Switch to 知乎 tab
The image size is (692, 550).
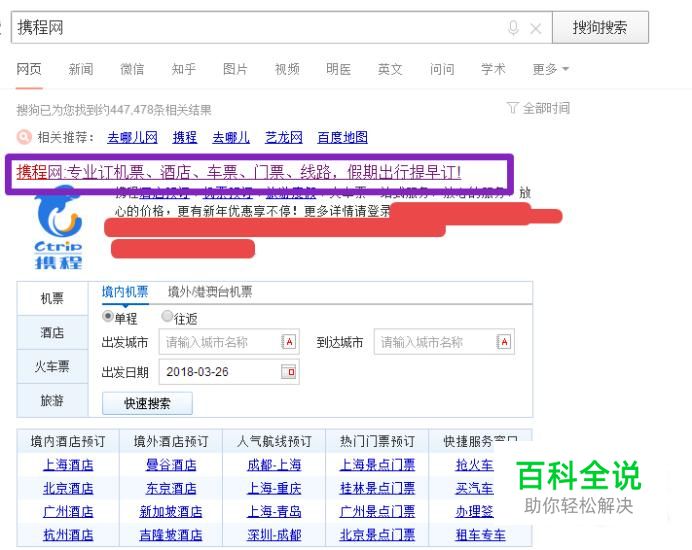click(184, 69)
